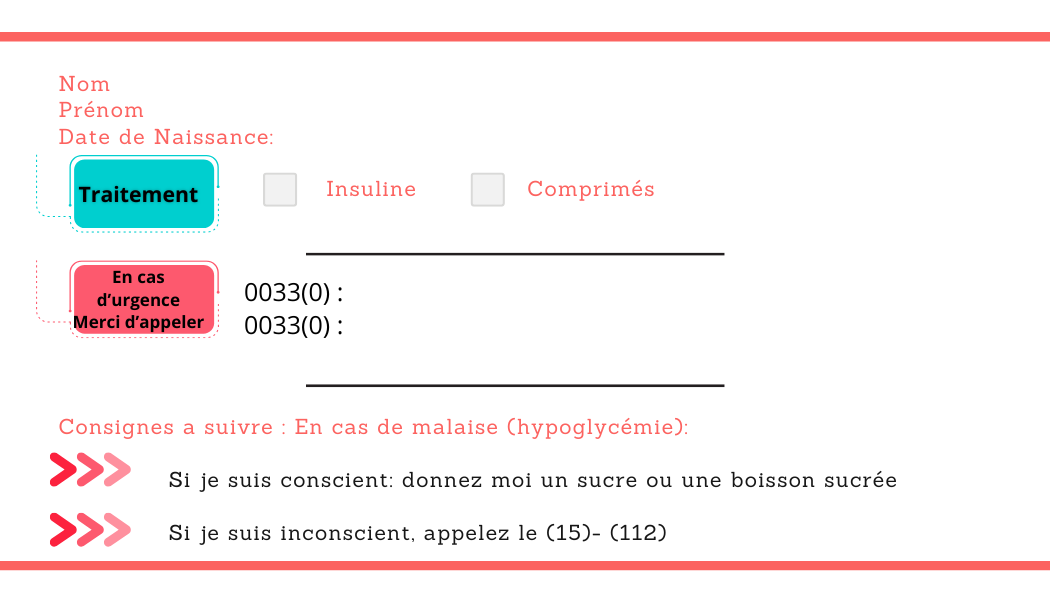Click the red bar at top of card
1050x600 pixels.
[525, 37]
